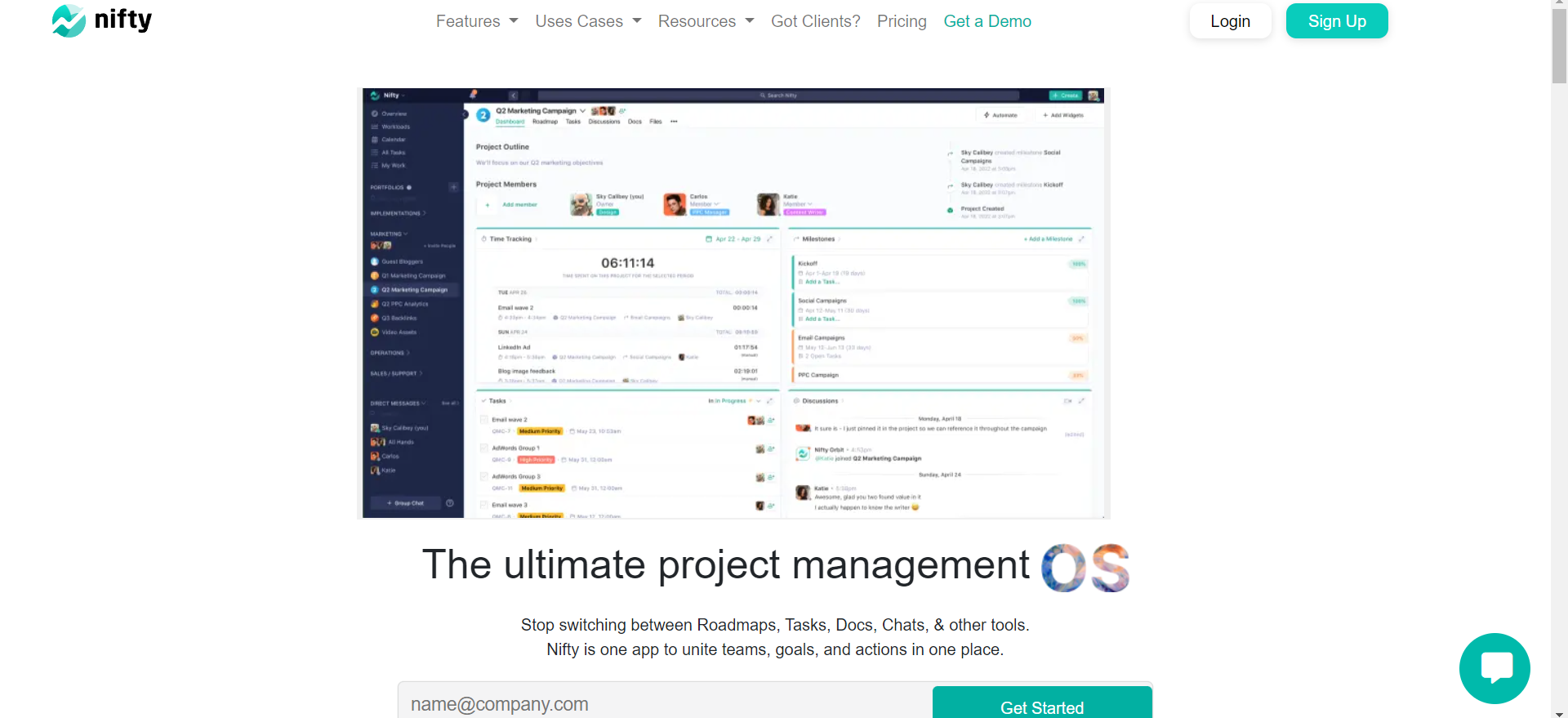Open the Got Clients? menu item
Image resolution: width=1568 pixels, height=718 pixels.
(815, 21)
